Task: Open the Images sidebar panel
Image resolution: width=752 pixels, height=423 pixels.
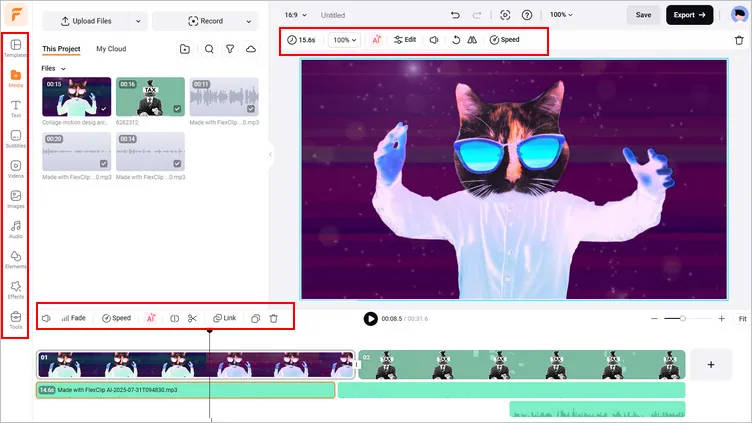Action: pyautogui.click(x=15, y=199)
